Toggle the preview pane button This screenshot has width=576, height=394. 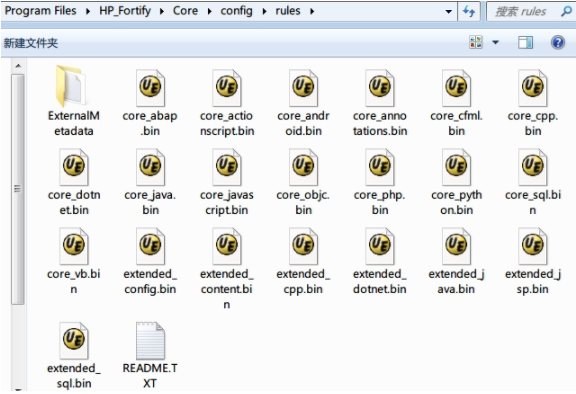[525, 43]
